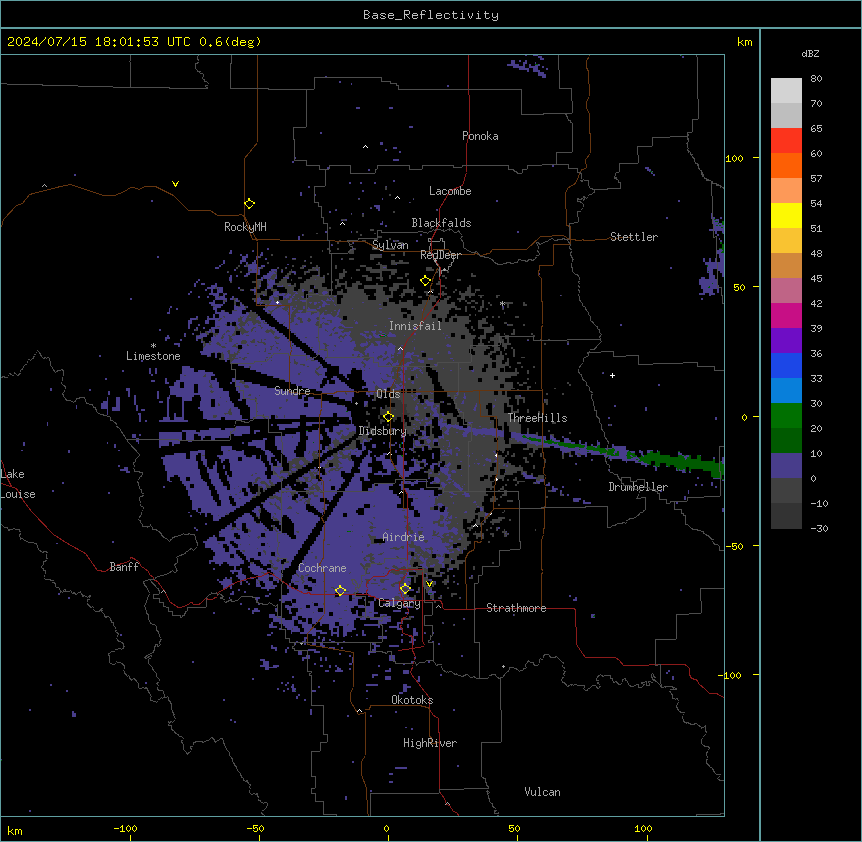Click the Ponoka city label
This screenshot has width=862, height=842.
click(x=480, y=136)
